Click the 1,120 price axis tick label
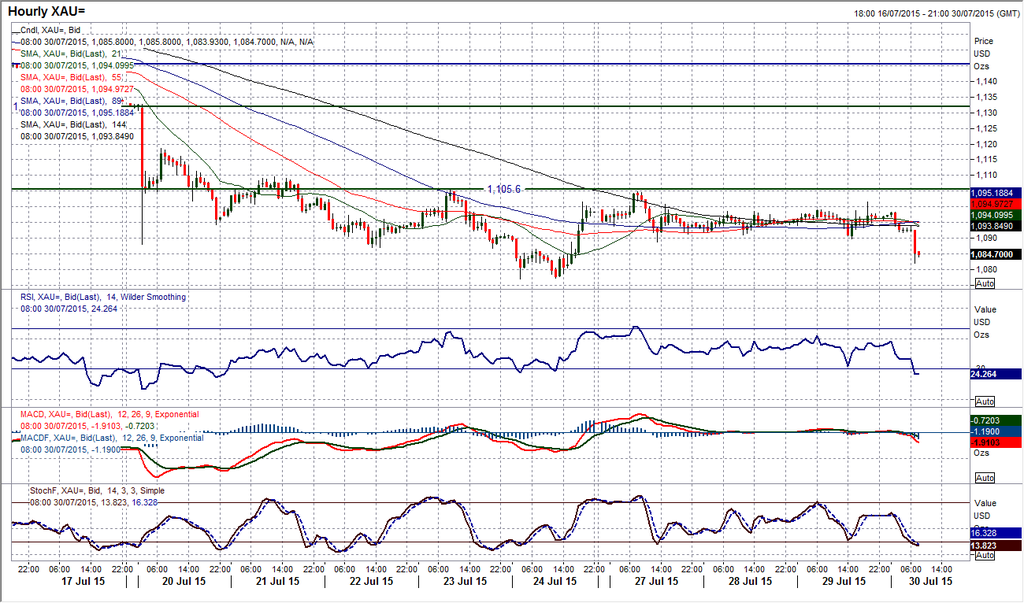This screenshot has height=603, width=1024. click(x=985, y=144)
